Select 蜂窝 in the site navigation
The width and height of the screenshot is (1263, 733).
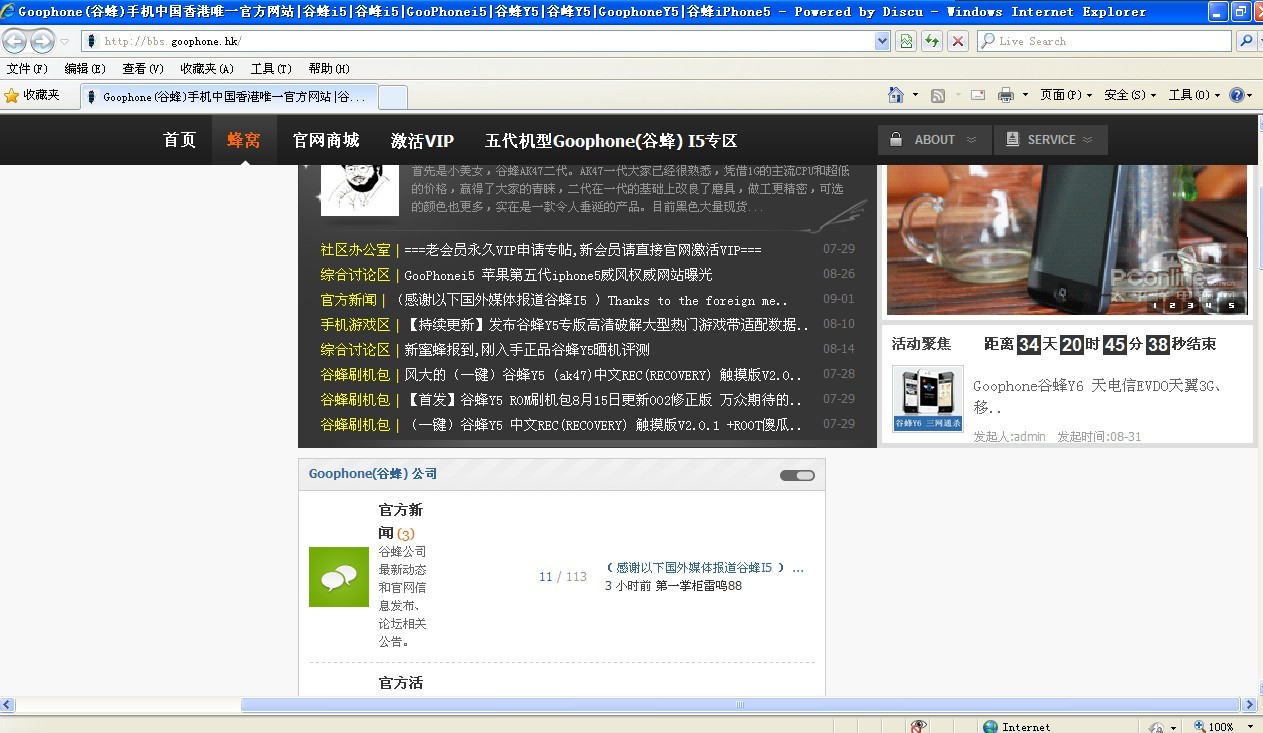pyautogui.click(x=244, y=140)
